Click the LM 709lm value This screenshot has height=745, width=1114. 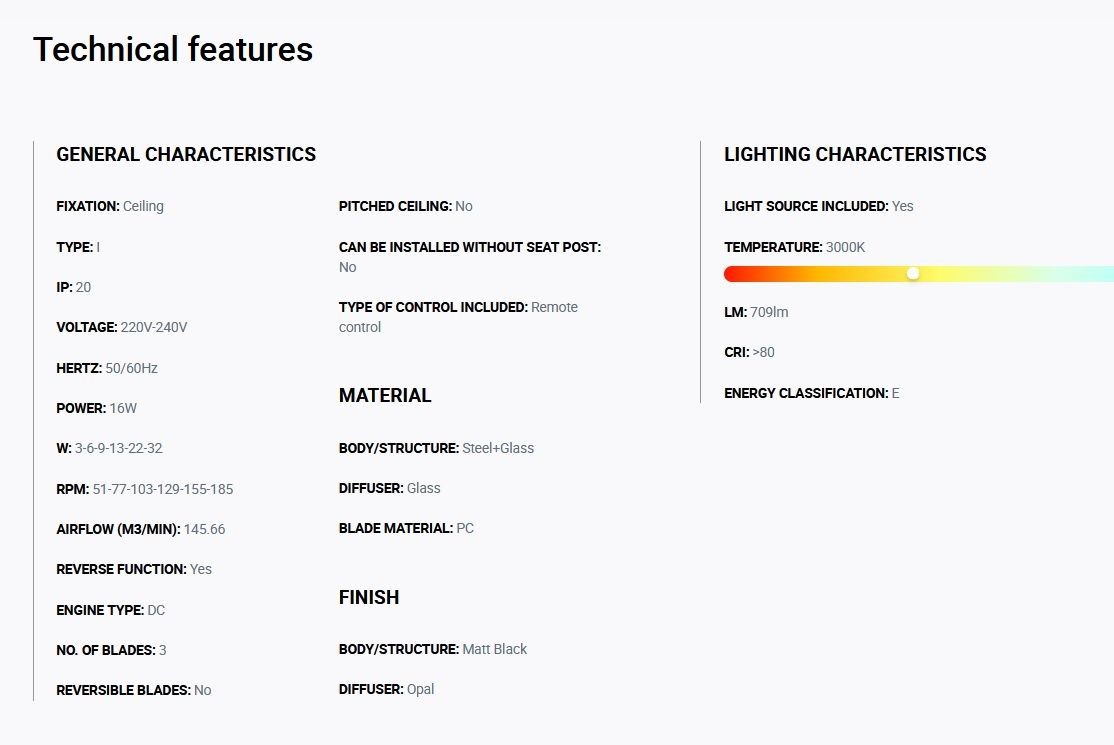[769, 312]
